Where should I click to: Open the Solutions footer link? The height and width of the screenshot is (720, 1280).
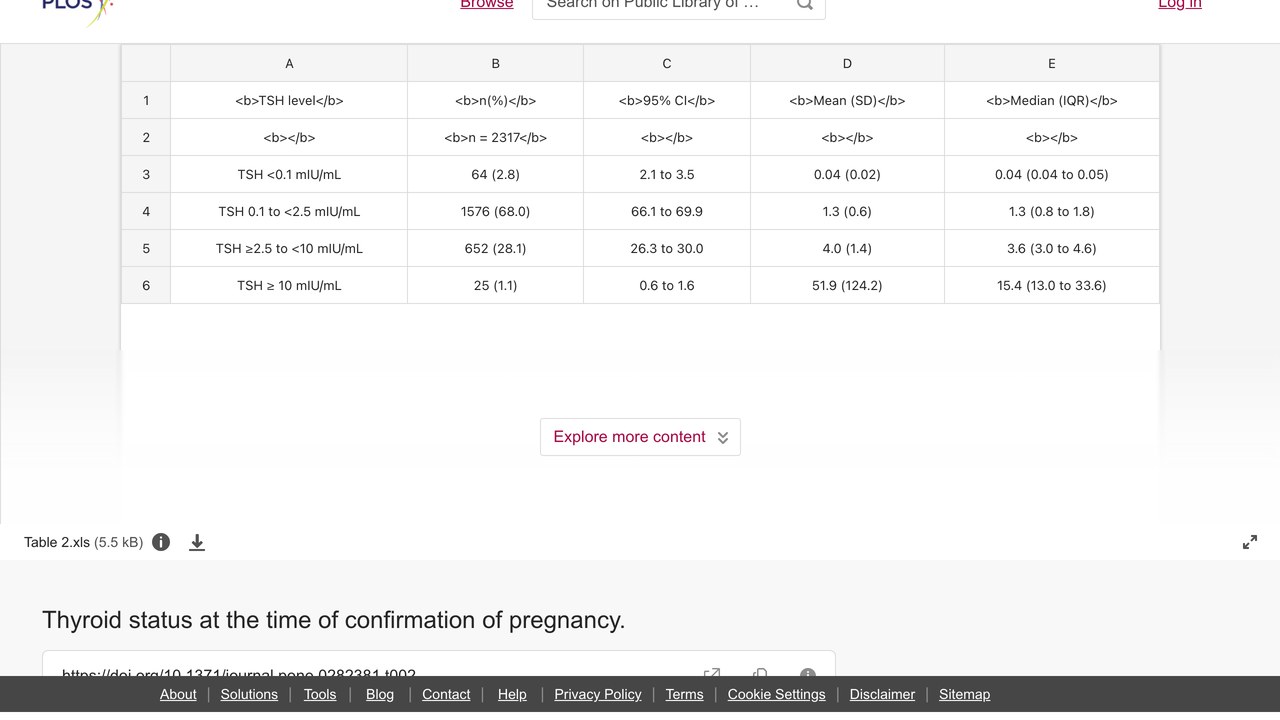pyautogui.click(x=249, y=694)
